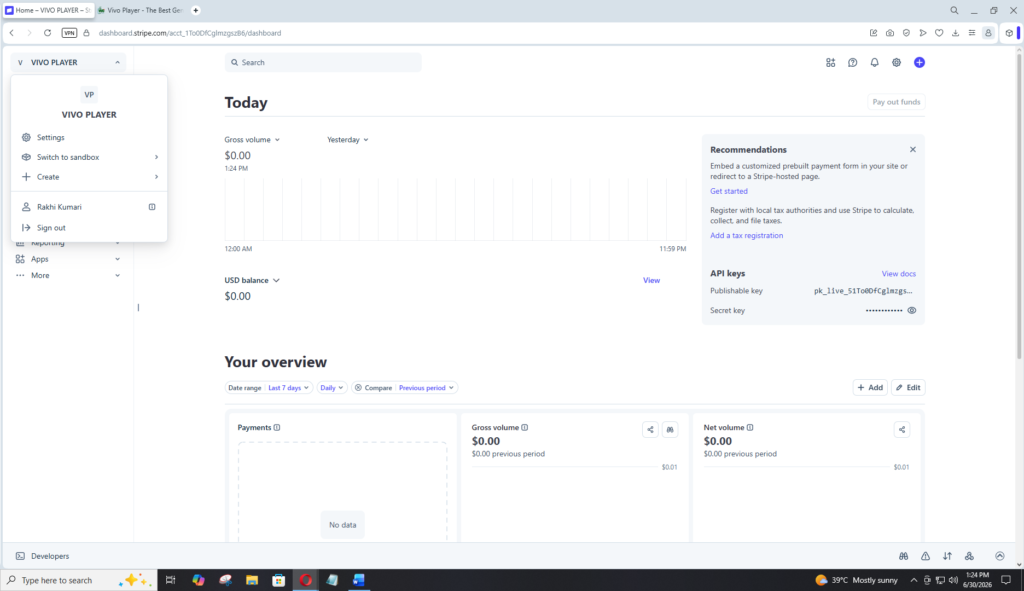This screenshot has height=591, width=1024.
Task: Open View docs link for API keys
Action: [899, 274]
